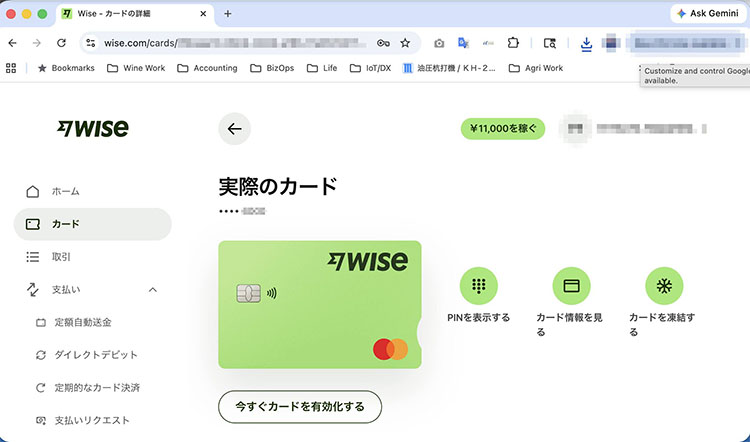Open the ホーム sidebar item
The image size is (750, 442).
point(93,191)
